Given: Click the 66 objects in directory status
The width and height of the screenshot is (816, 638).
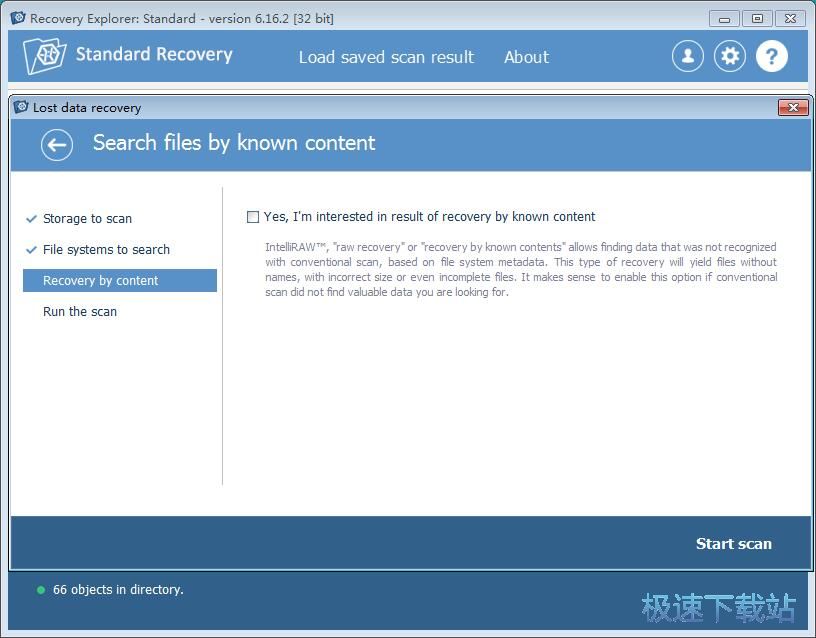Looking at the screenshot, I should [x=118, y=590].
